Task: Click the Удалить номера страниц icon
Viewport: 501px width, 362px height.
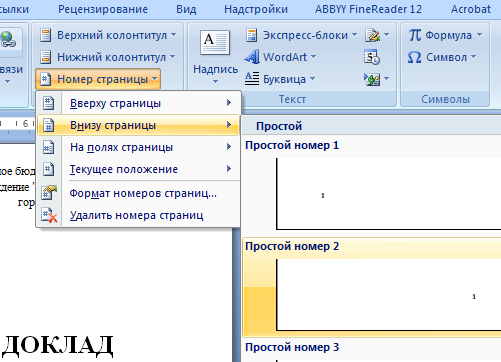Action: point(49,215)
